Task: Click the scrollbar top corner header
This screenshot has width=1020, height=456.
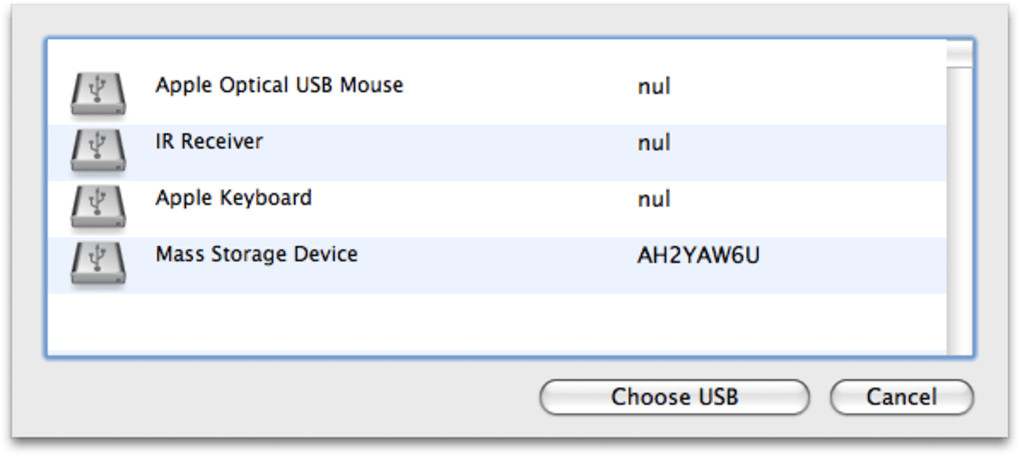Action: click(x=960, y=51)
